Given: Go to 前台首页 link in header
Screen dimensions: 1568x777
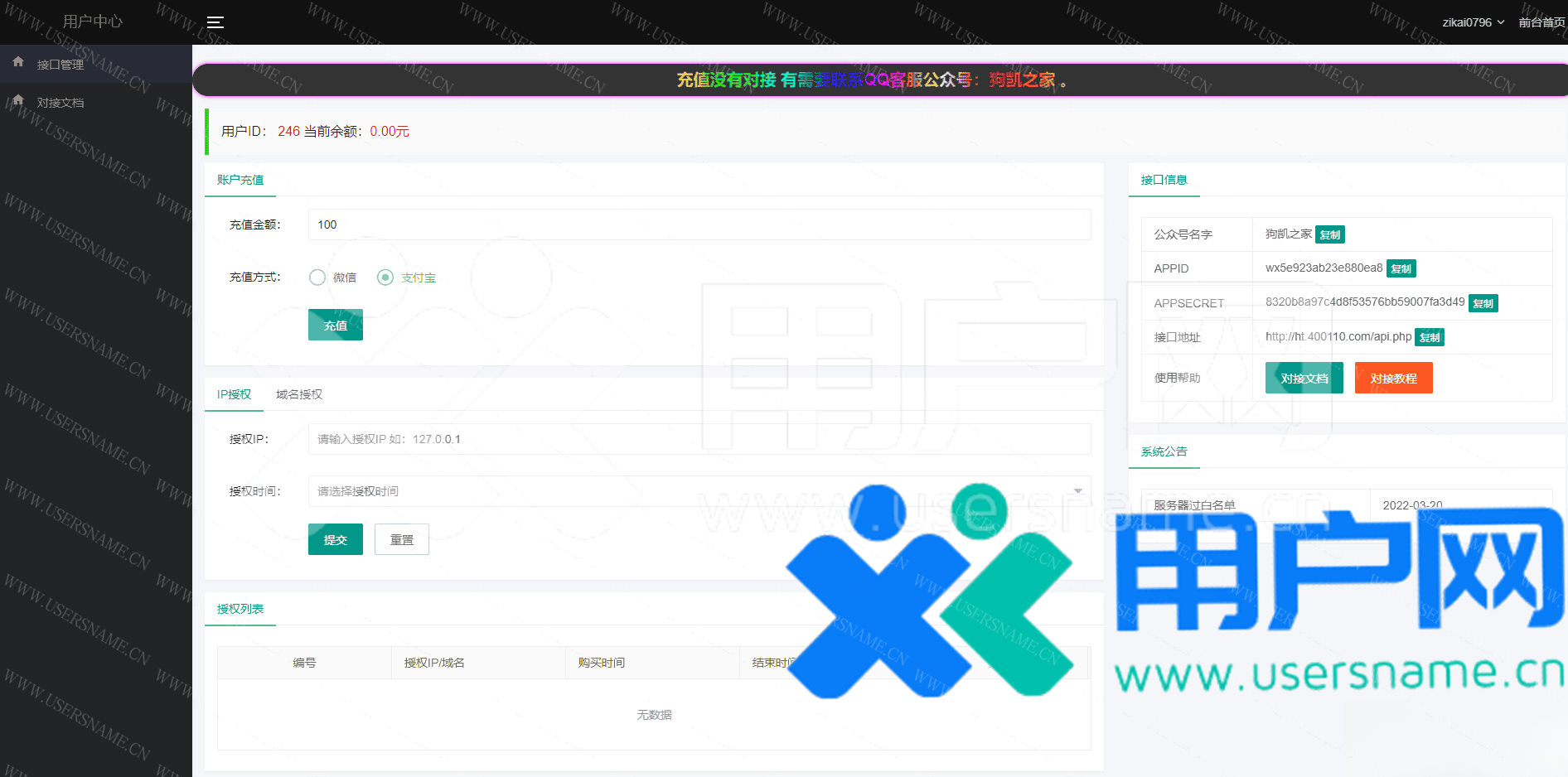Looking at the screenshot, I should pyautogui.click(x=1541, y=22).
